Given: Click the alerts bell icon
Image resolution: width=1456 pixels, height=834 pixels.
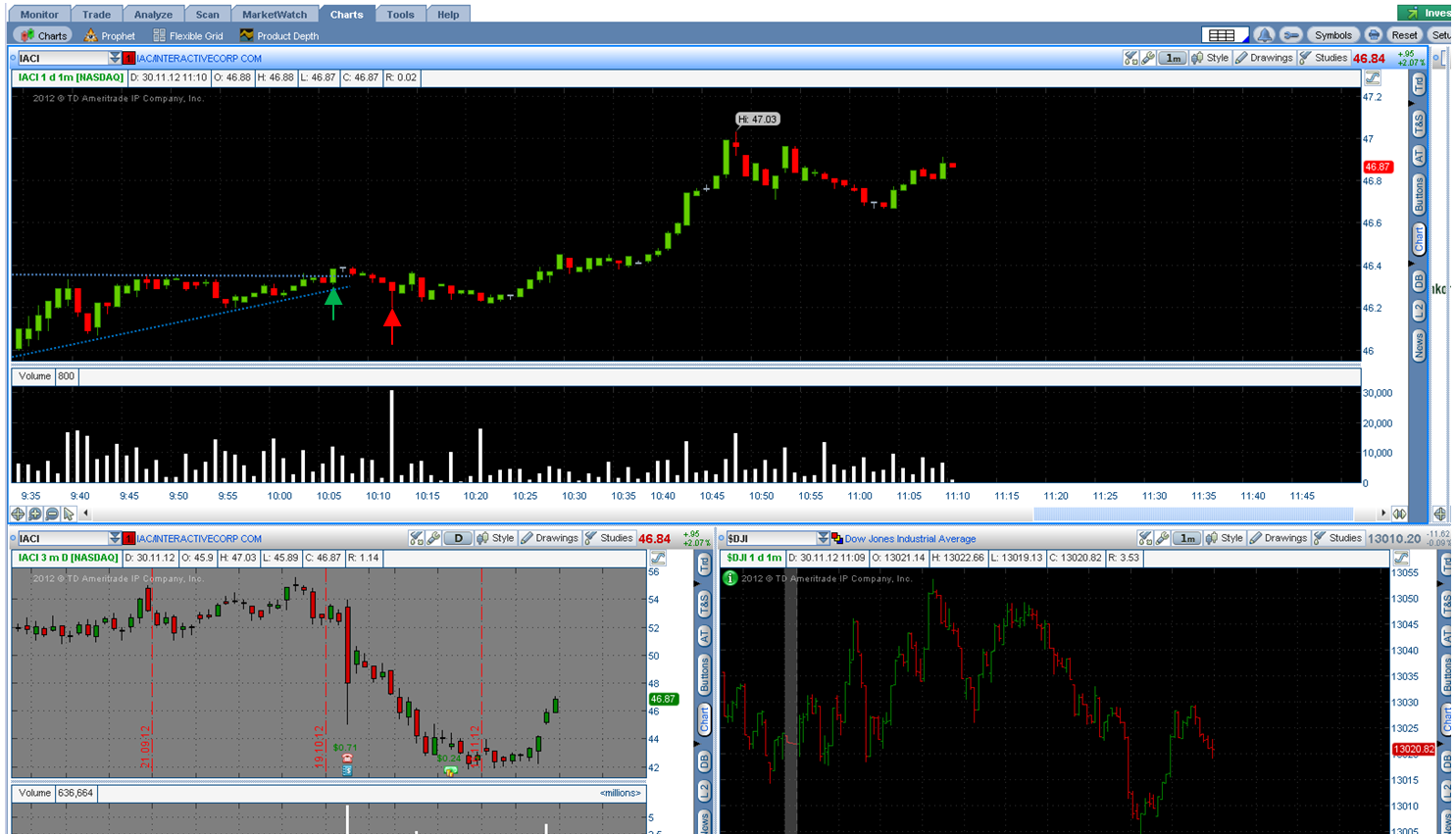Looking at the screenshot, I should click(x=1264, y=35).
